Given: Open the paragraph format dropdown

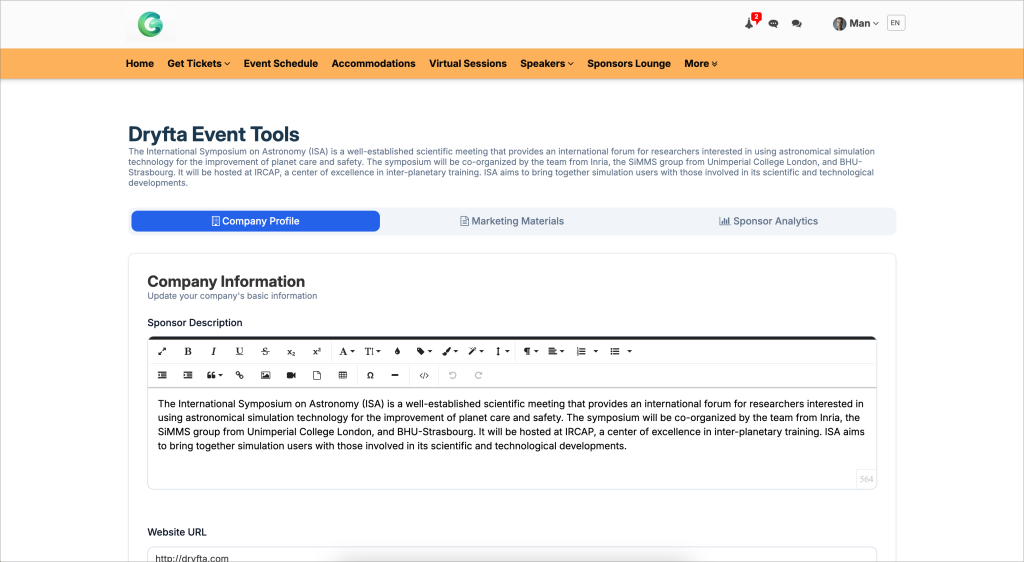Looking at the screenshot, I should pos(530,351).
